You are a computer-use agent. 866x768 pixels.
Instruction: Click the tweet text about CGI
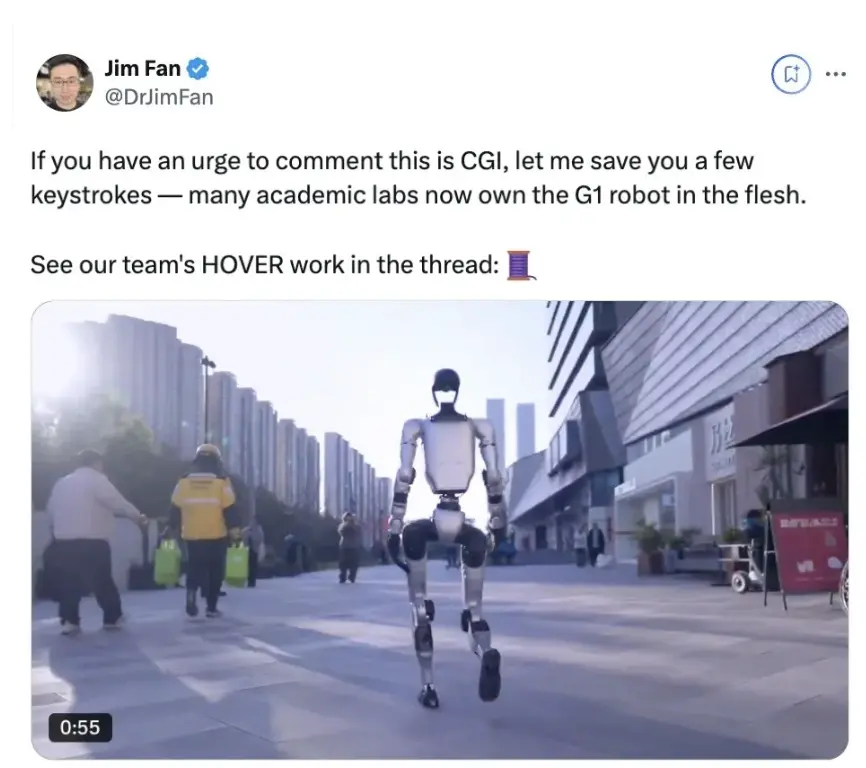click(x=418, y=178)
